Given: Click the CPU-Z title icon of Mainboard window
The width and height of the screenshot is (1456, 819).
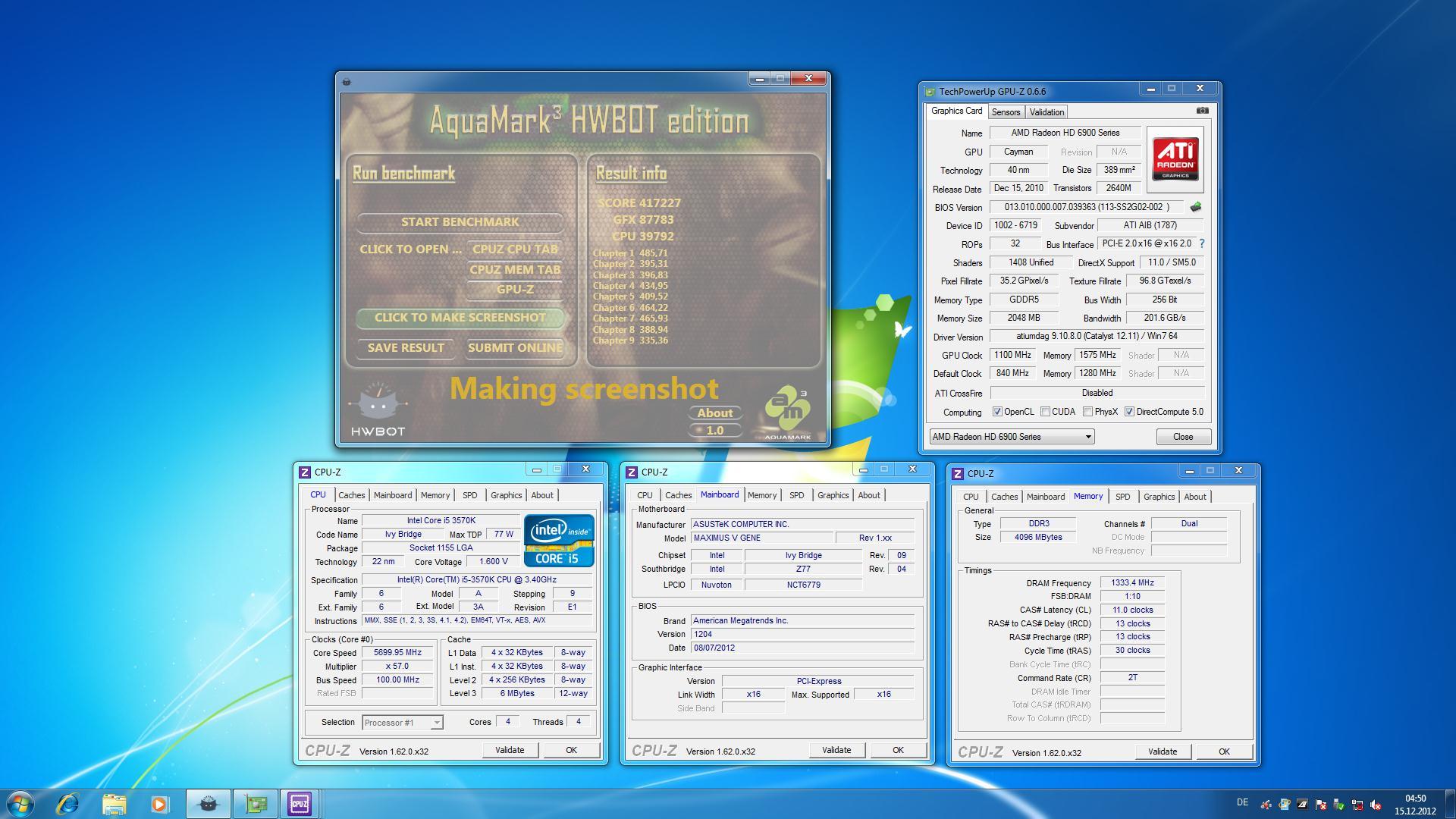Looking at the screenshot, I should tap(632, 472).
